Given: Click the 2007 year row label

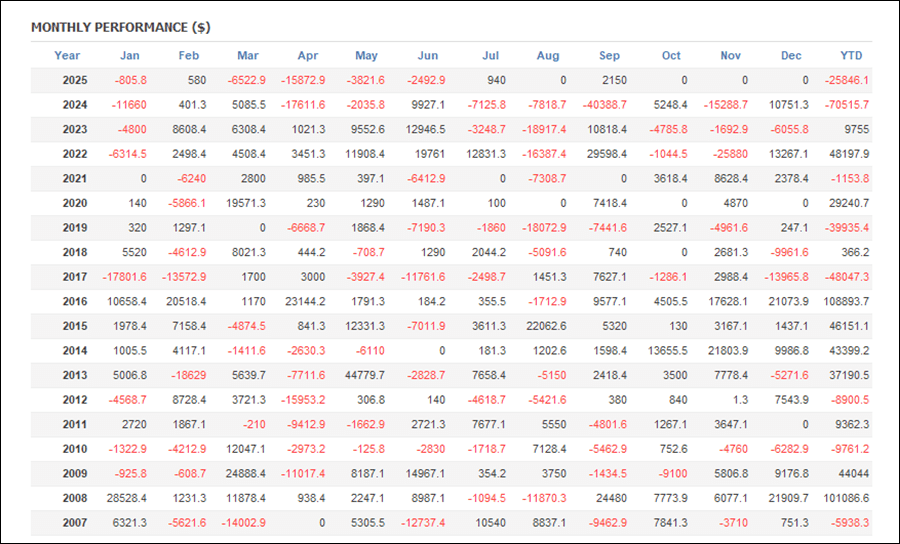Looking at the screenshot, I should coord(74,522).
